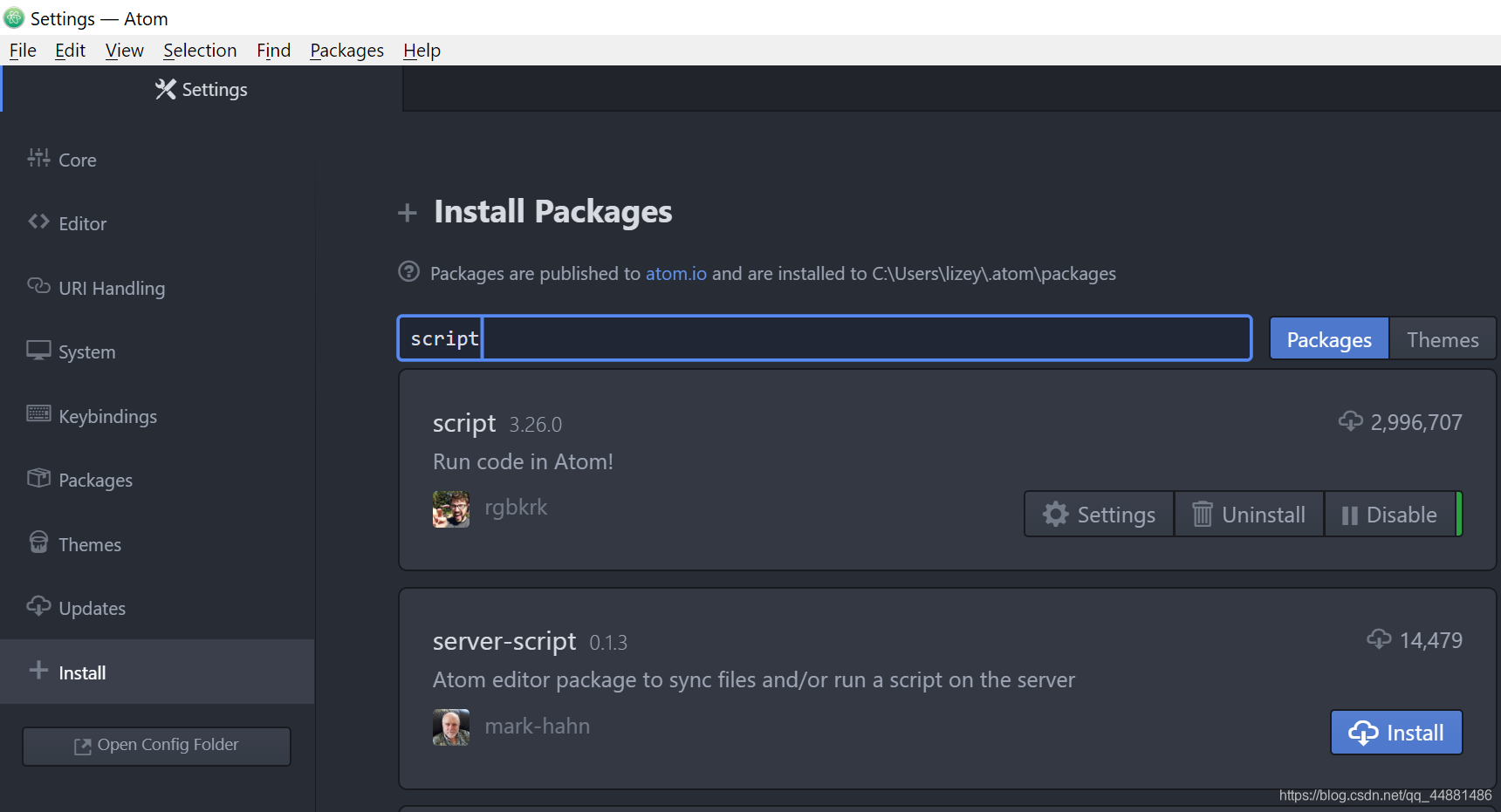Click the Atom logo in title bar

coord(14,17)
